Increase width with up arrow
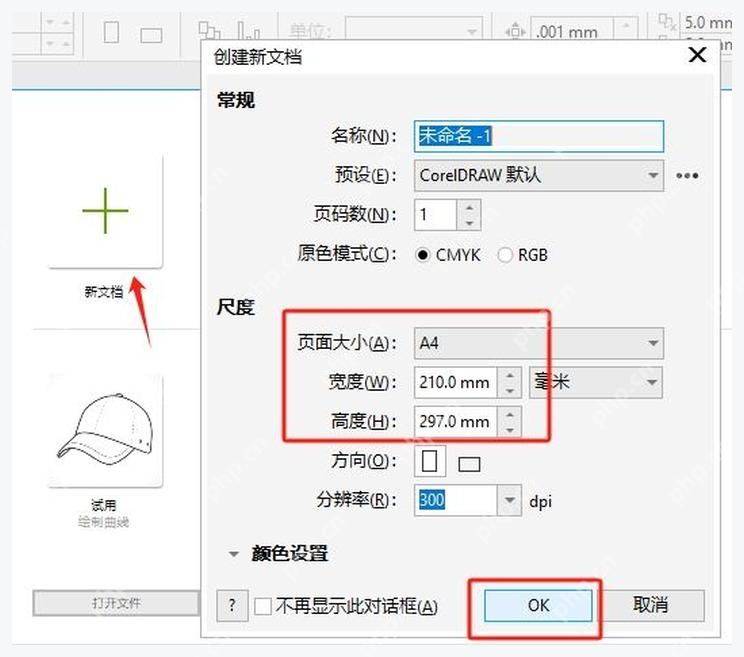This screenshot has height=657, width=744. point(510,375)
